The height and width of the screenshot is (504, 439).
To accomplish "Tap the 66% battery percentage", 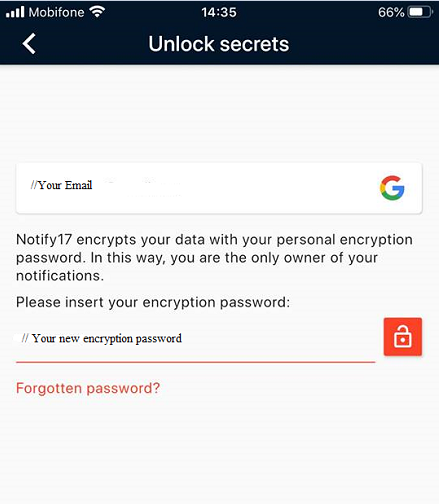I will (391, 12).
